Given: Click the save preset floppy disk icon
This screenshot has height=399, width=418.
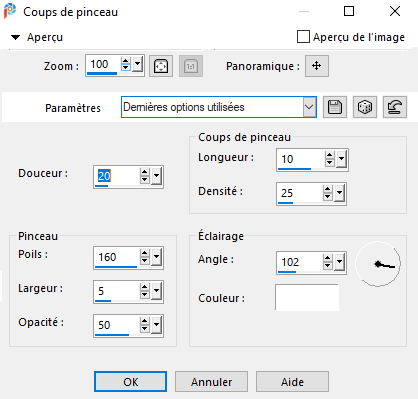Looking at the screenshot, I should click(335, 107).
